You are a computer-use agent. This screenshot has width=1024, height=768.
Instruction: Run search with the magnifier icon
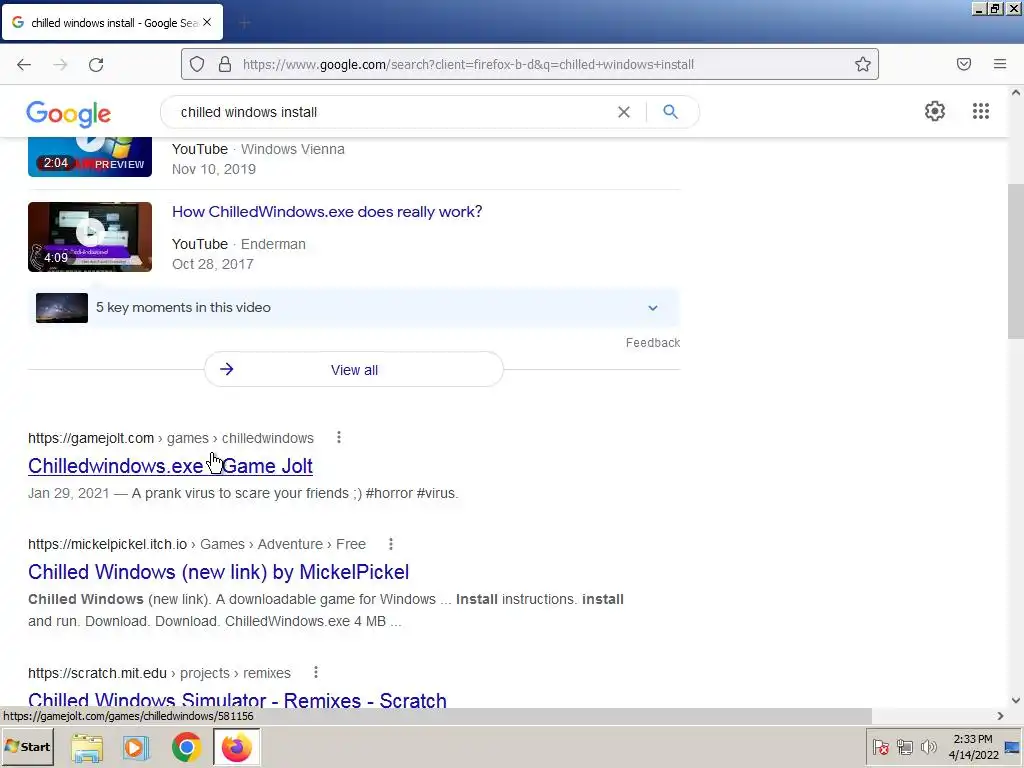(670, 112)
